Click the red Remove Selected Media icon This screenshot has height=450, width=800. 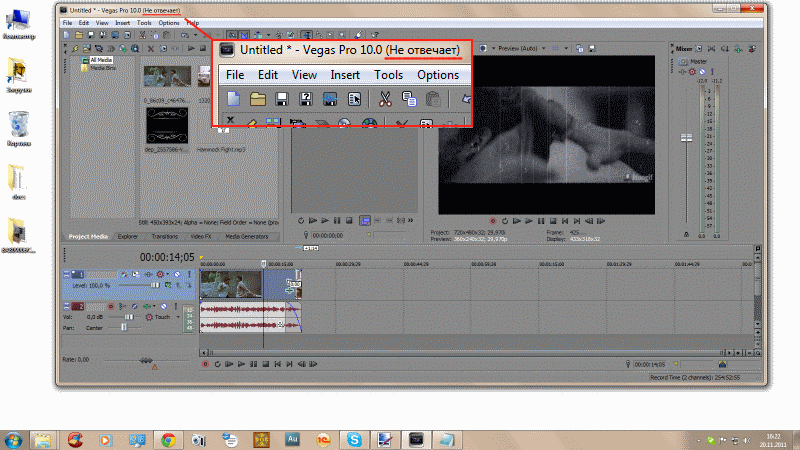(x=151, y=48)
